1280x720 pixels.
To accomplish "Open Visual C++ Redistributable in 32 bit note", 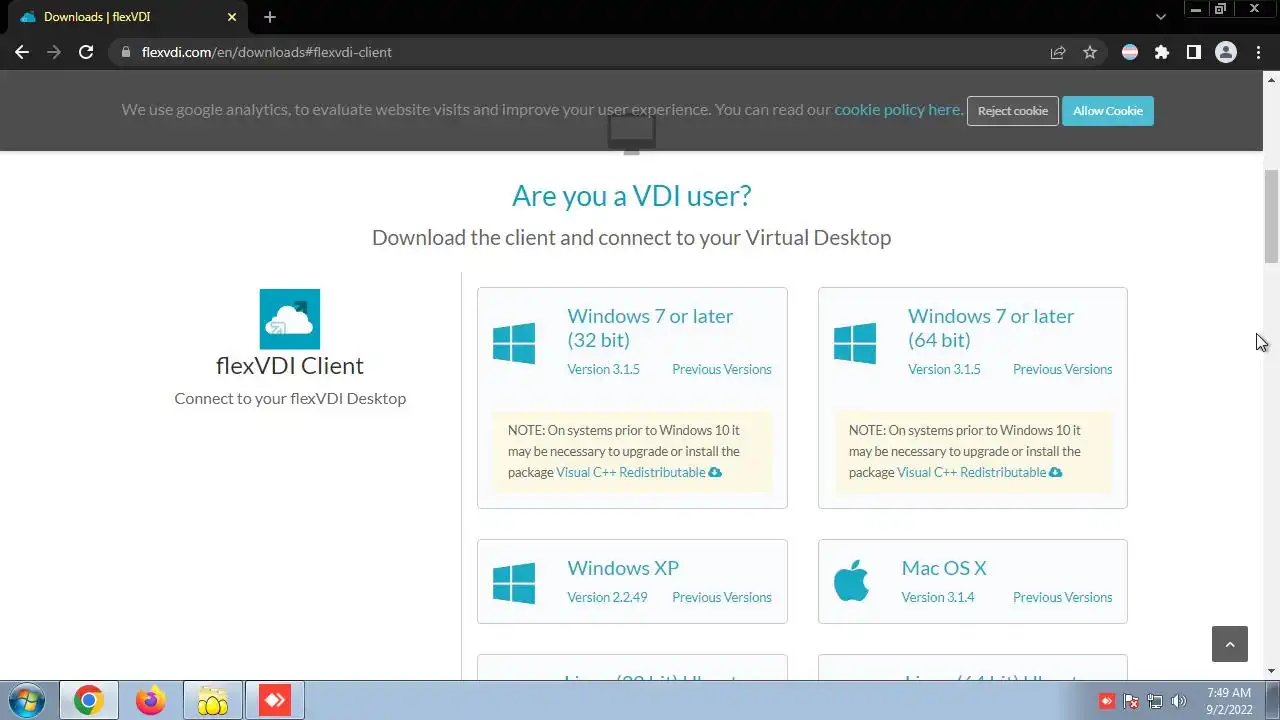I will coord(638,472).
